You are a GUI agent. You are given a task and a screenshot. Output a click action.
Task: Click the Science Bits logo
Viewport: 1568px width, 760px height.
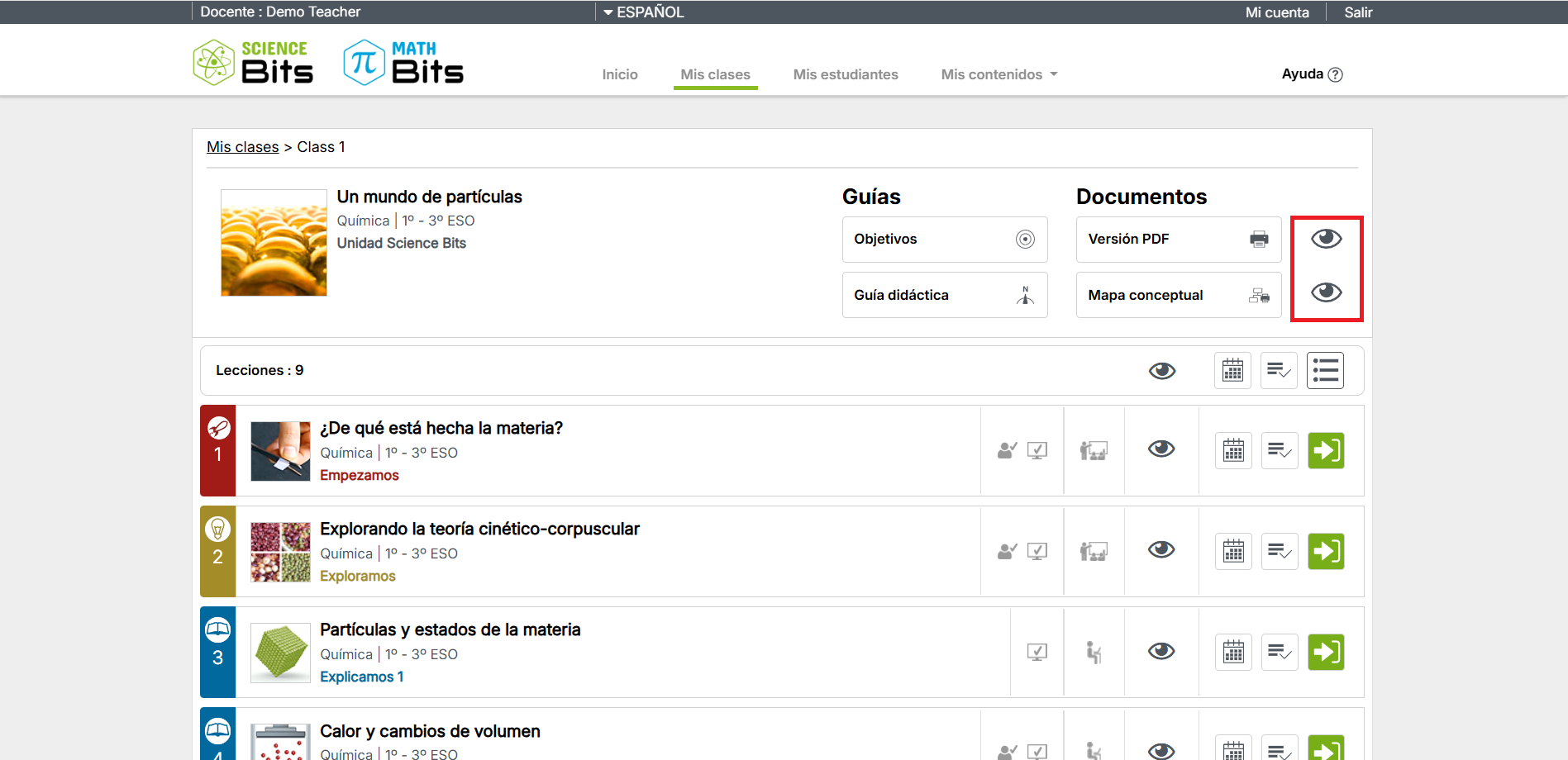click(253, 63)
